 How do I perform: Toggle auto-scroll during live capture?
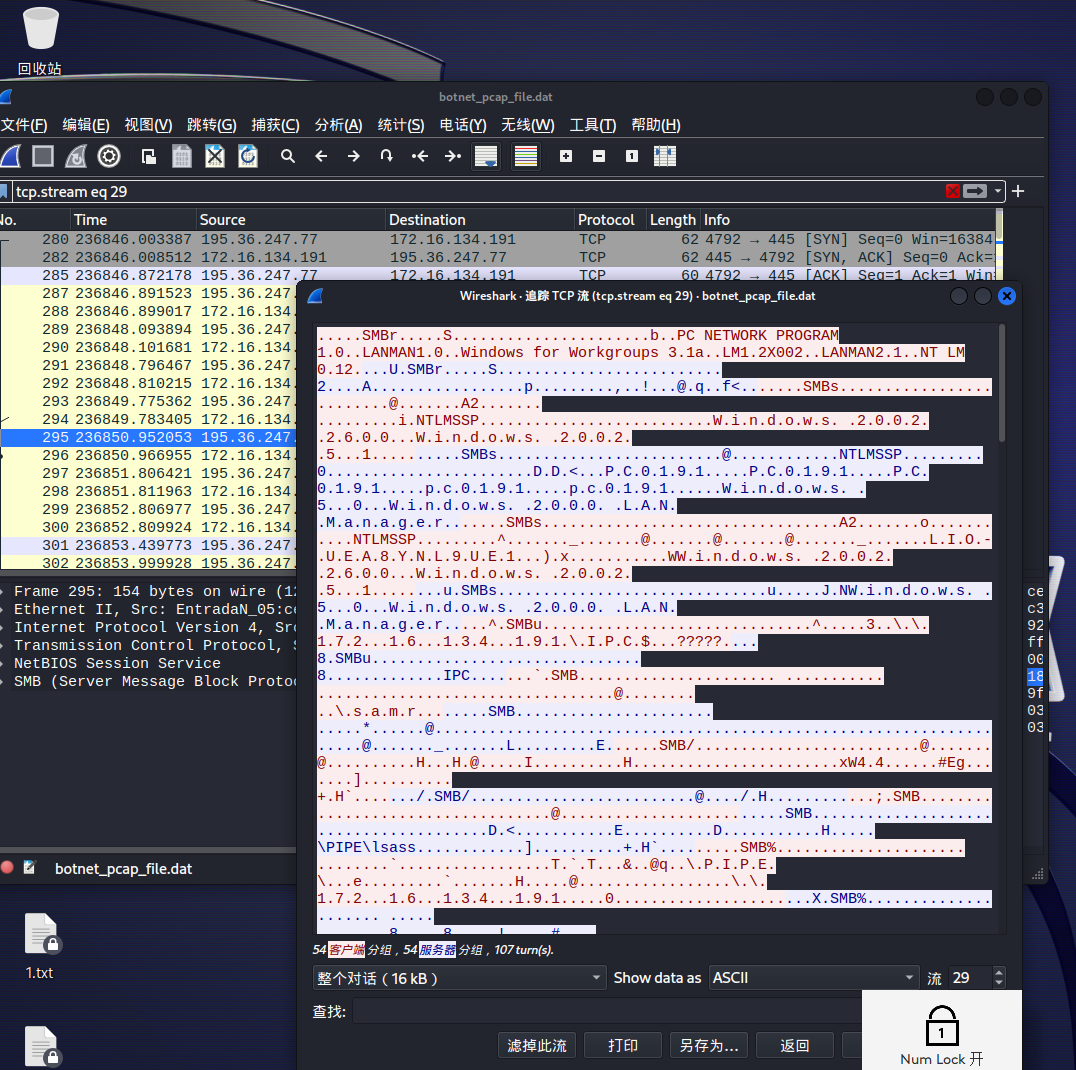(x=487, y=156)
